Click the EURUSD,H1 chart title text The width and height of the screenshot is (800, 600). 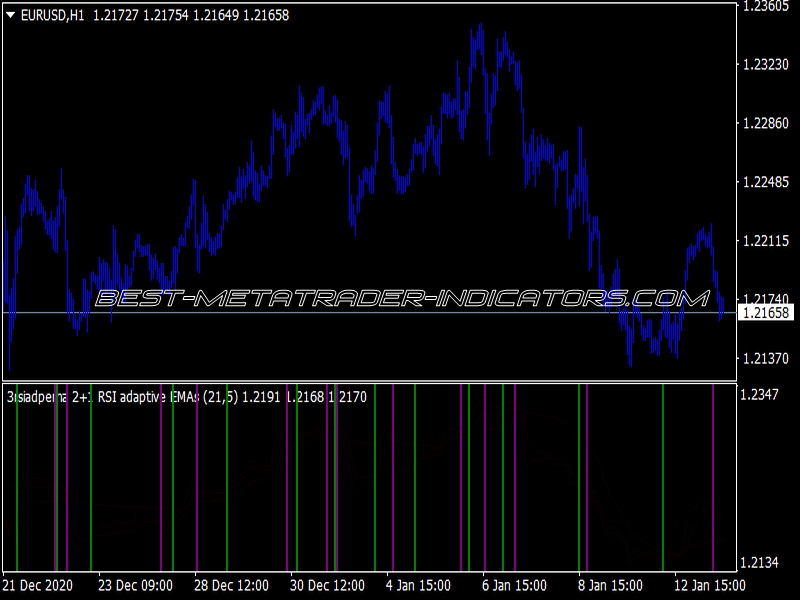(x=53, y=16)
